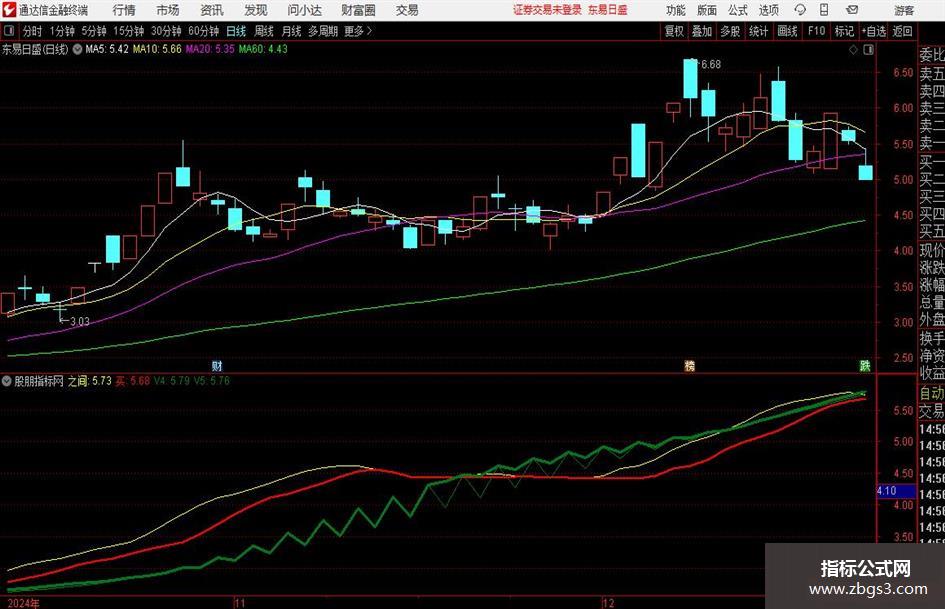
Task: Click the MA20: 5.35 indicator label
Action: pos(210,49)
